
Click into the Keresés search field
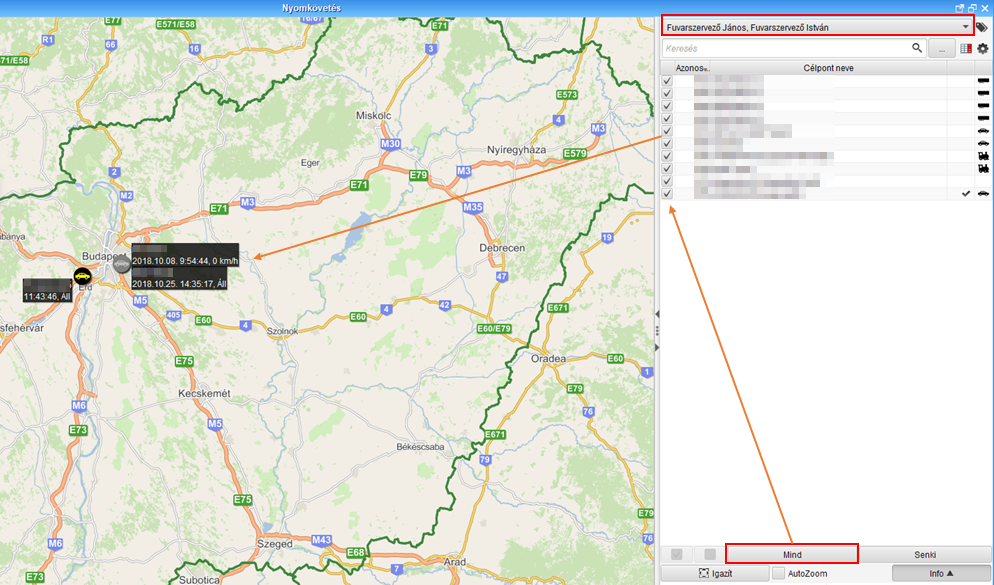[785, 48]
